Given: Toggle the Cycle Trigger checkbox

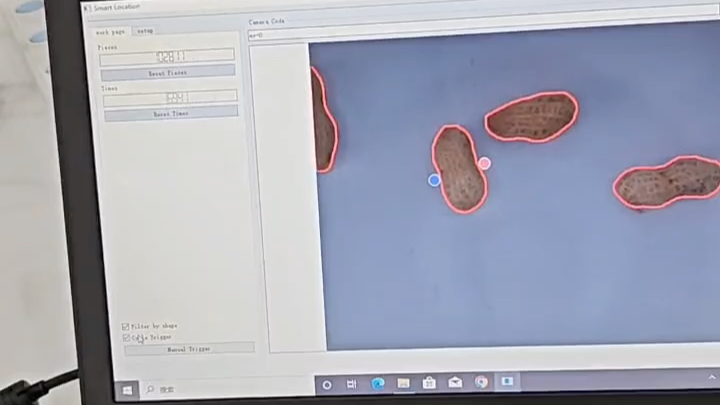Looking at the screenshot, I should 126,338.
